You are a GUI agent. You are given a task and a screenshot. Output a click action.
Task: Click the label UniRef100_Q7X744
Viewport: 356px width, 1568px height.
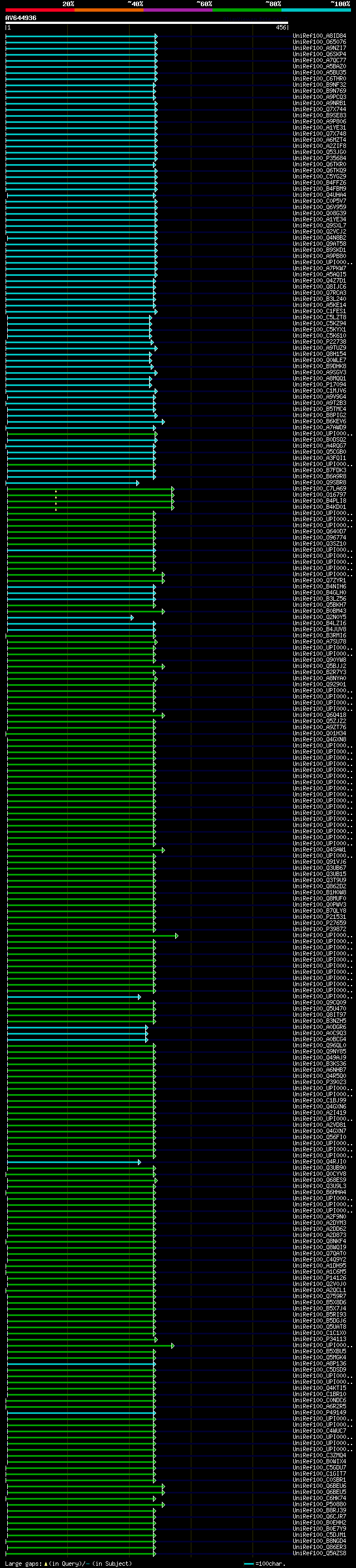coord(319,109)
